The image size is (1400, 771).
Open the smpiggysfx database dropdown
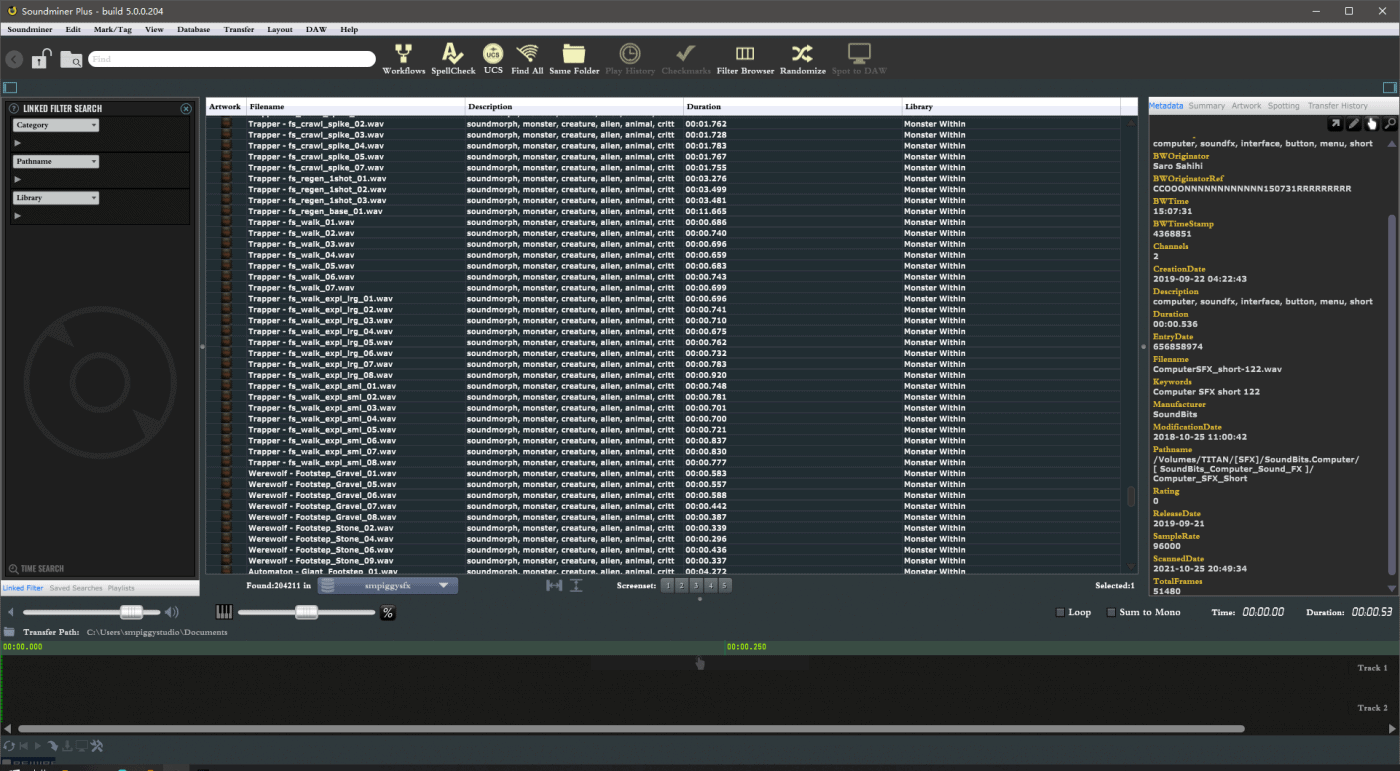coord(388,586)
